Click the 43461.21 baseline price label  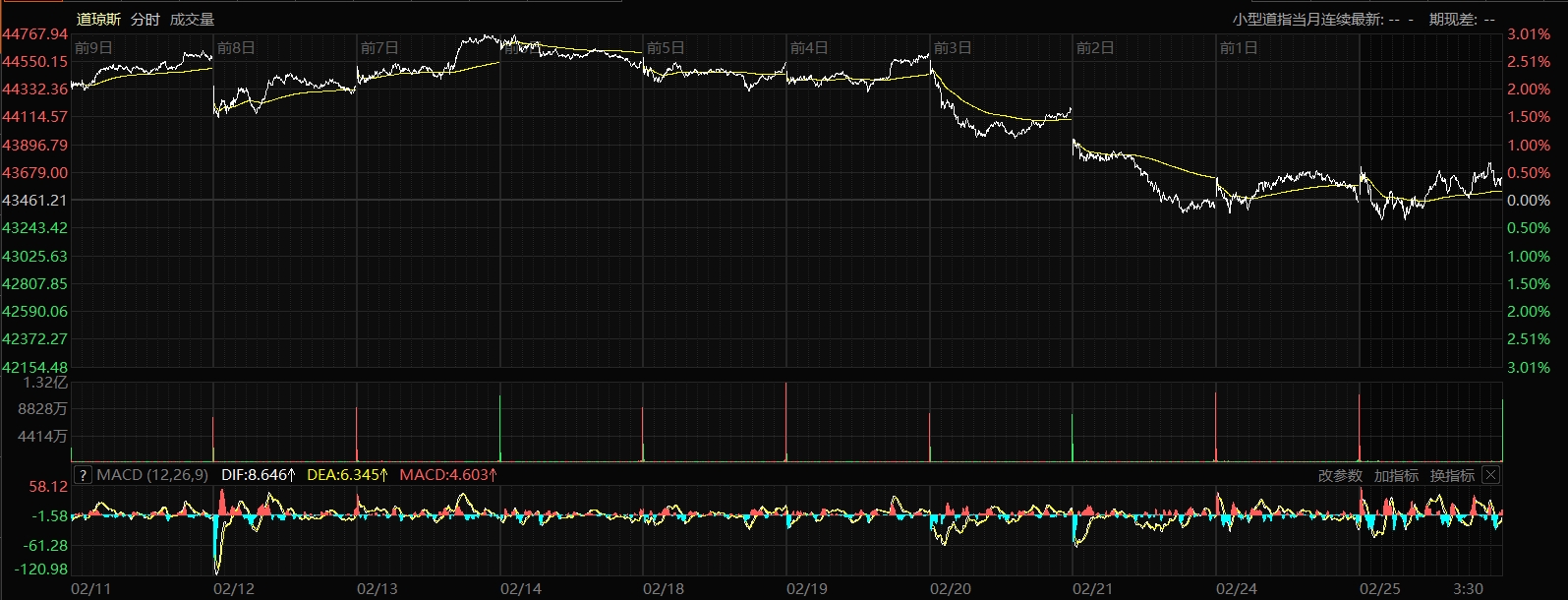coord(34,200)
